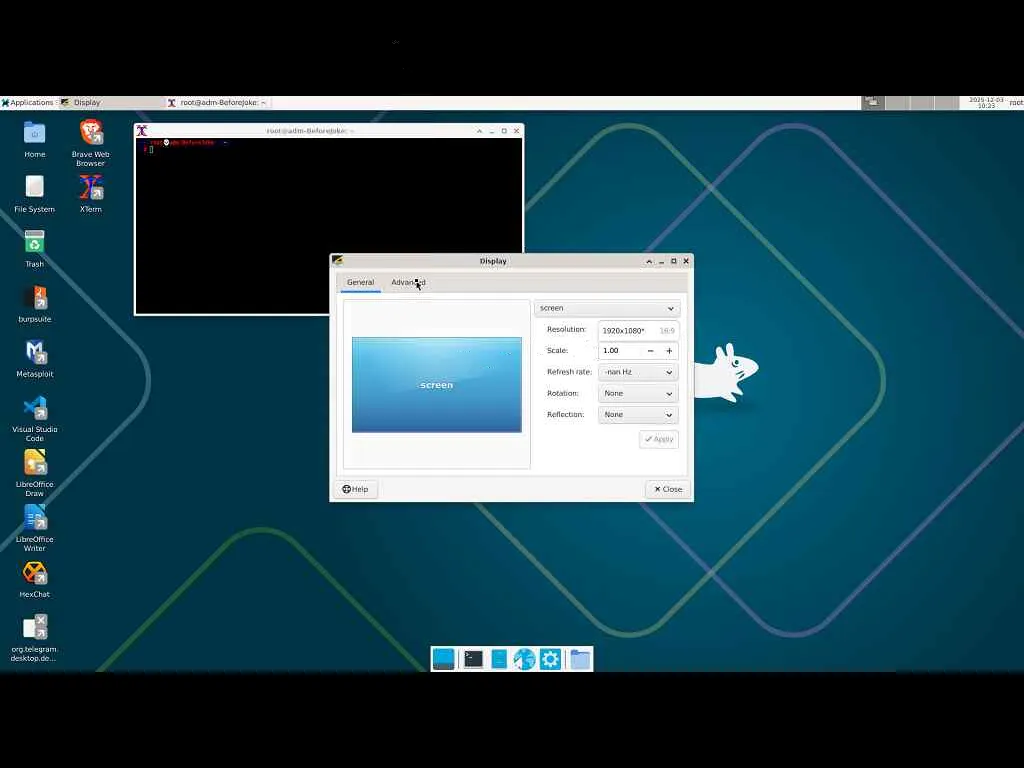Open the blue document icon in the dock
The width and height of the screenshot is (1024, 768).
tap(499, 659)
